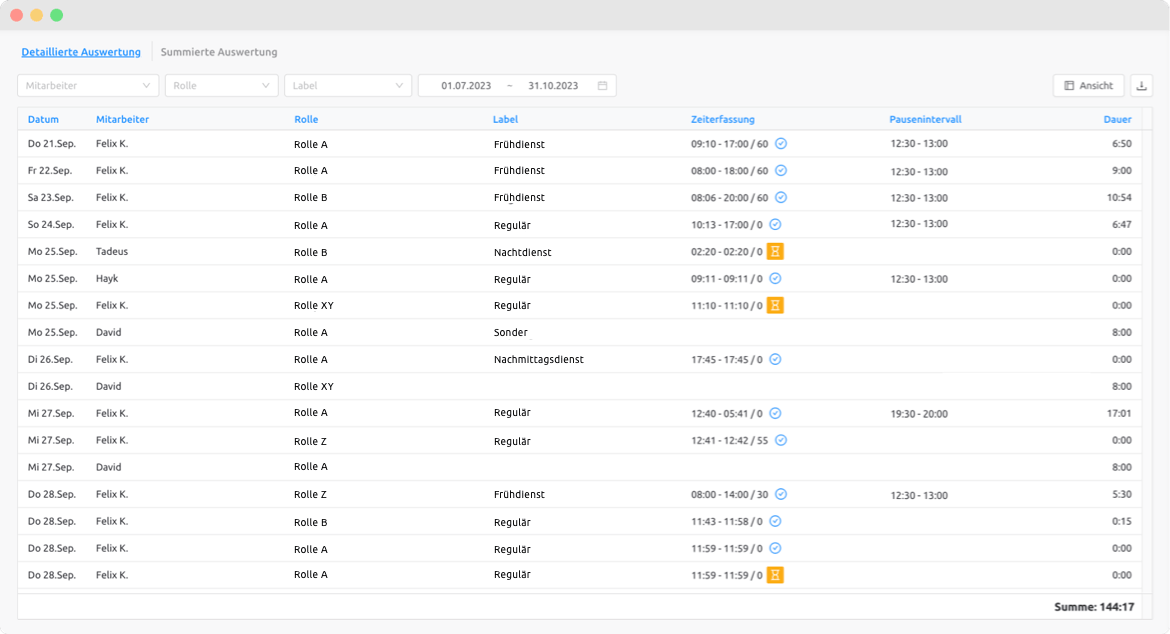Select Hayk employee name cell
The image size is (1170, 634).
click(107, 278)
